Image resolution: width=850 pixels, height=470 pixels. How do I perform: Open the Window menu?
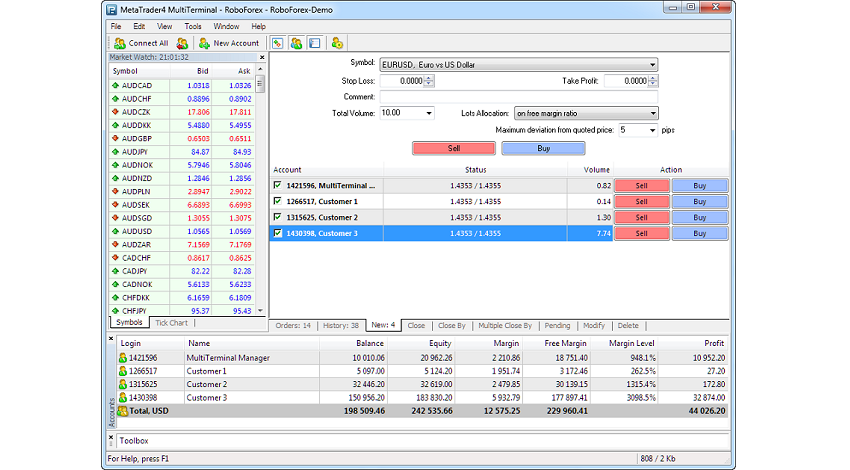pos(226,26)
